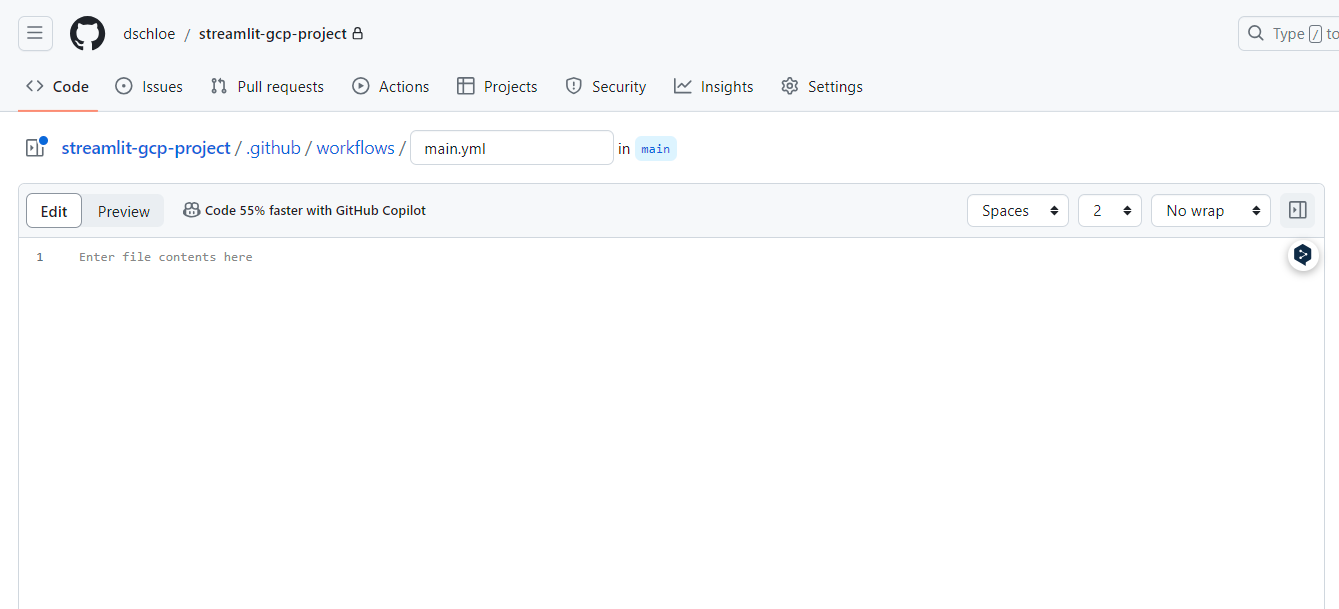This screenshot has height=609, width=1339.
Task: Click line number 1 in the gutter
Action: click(40, 257)
